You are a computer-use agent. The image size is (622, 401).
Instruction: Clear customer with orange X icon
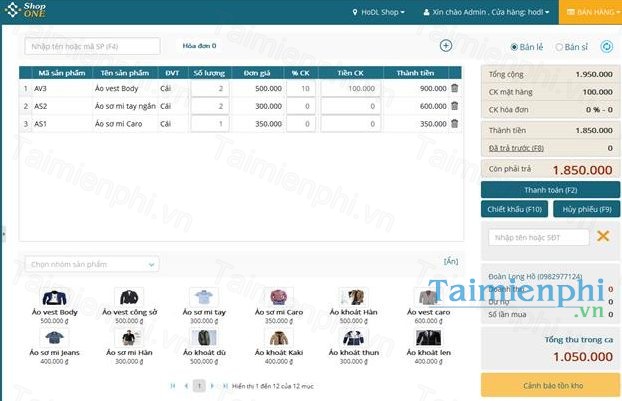coord(602,236)
